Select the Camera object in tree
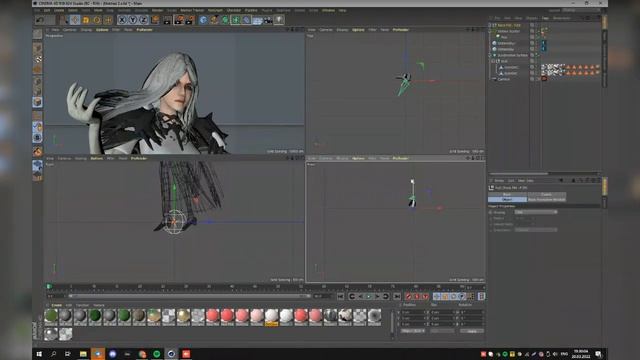The height and width of the screenshot is (360, 640). tap(504, 79)
